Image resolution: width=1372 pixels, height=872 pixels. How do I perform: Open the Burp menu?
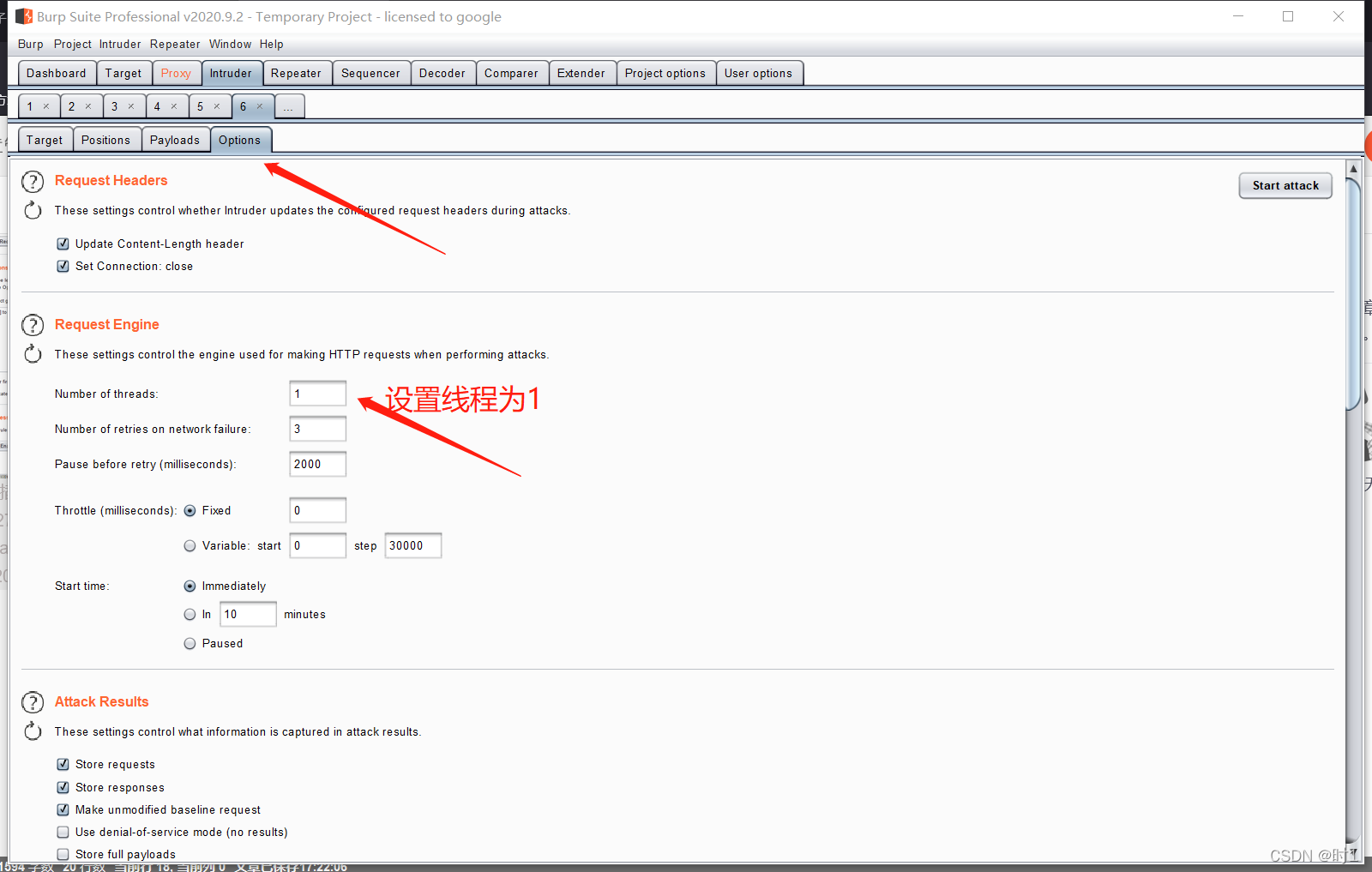pyautogui.click(x=30, y=44)
